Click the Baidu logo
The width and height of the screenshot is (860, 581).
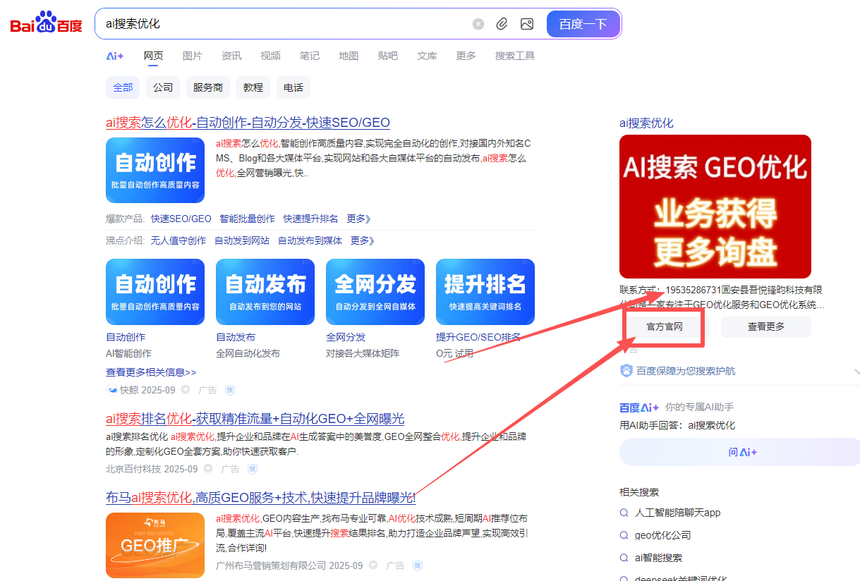point(46,24)
